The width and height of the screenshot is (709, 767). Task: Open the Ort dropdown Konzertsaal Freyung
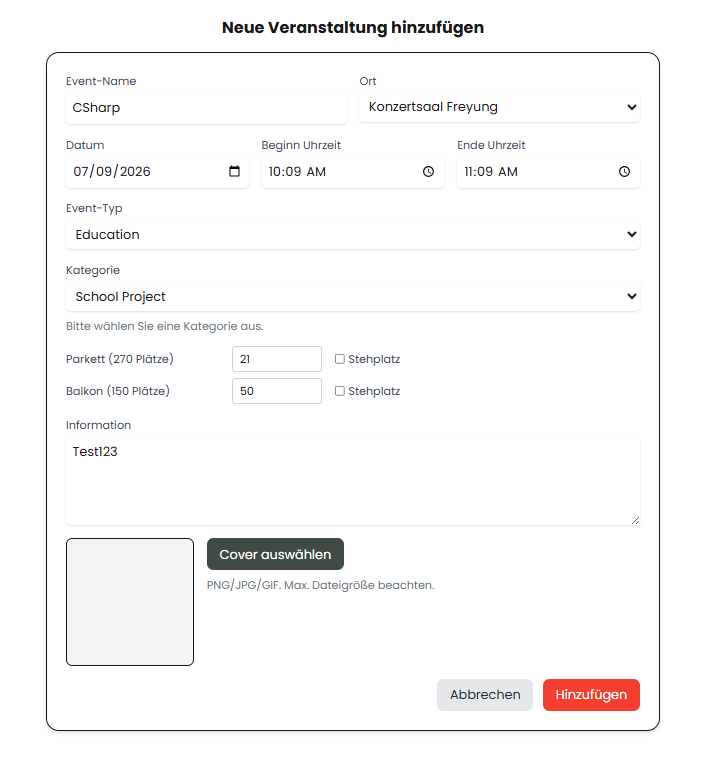click(499, 107)
